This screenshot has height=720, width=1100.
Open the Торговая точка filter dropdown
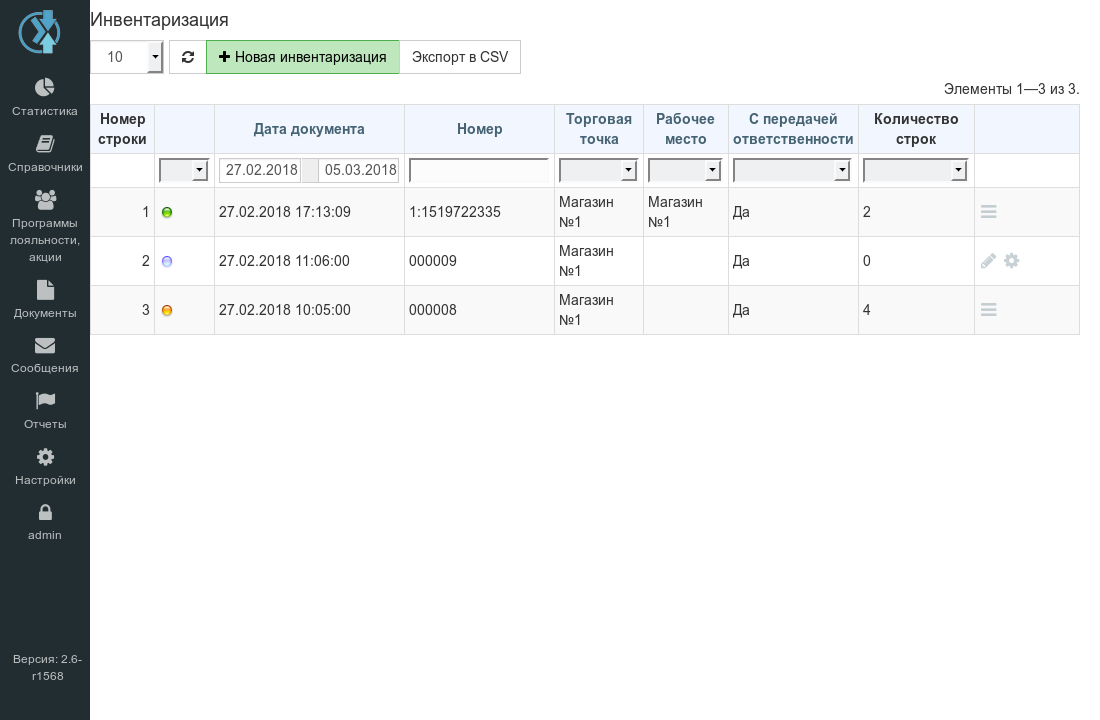point(598,170)
